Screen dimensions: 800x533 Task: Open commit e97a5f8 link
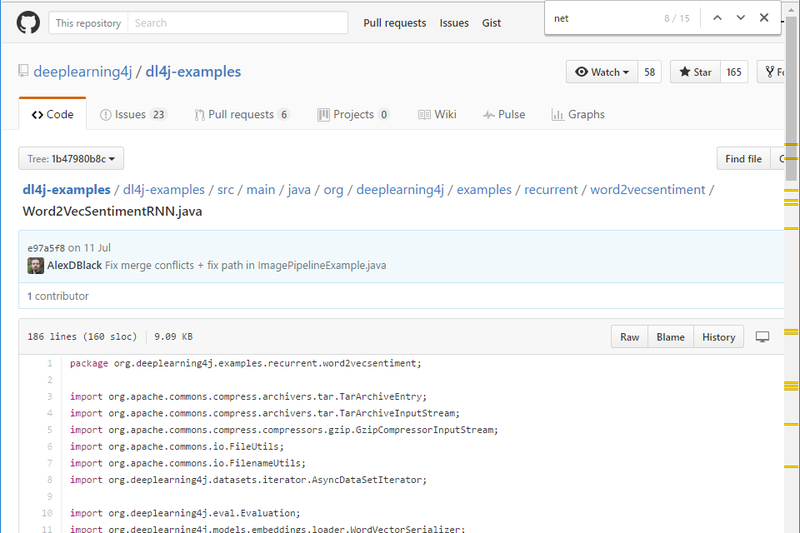[x=46, y=248]
